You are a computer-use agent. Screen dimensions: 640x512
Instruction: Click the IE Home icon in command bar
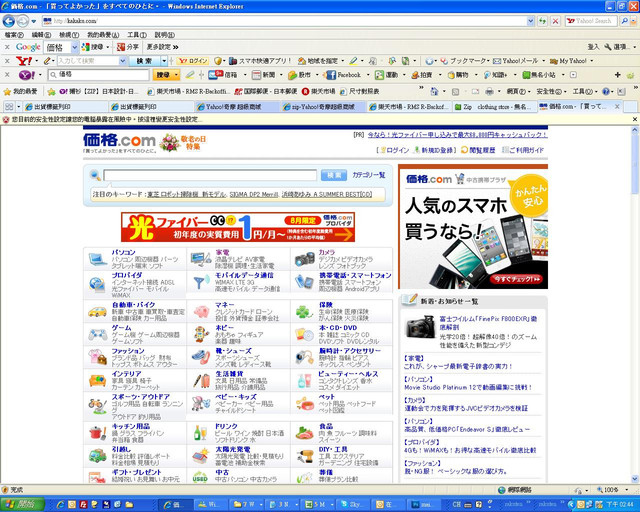coord(435,91)
